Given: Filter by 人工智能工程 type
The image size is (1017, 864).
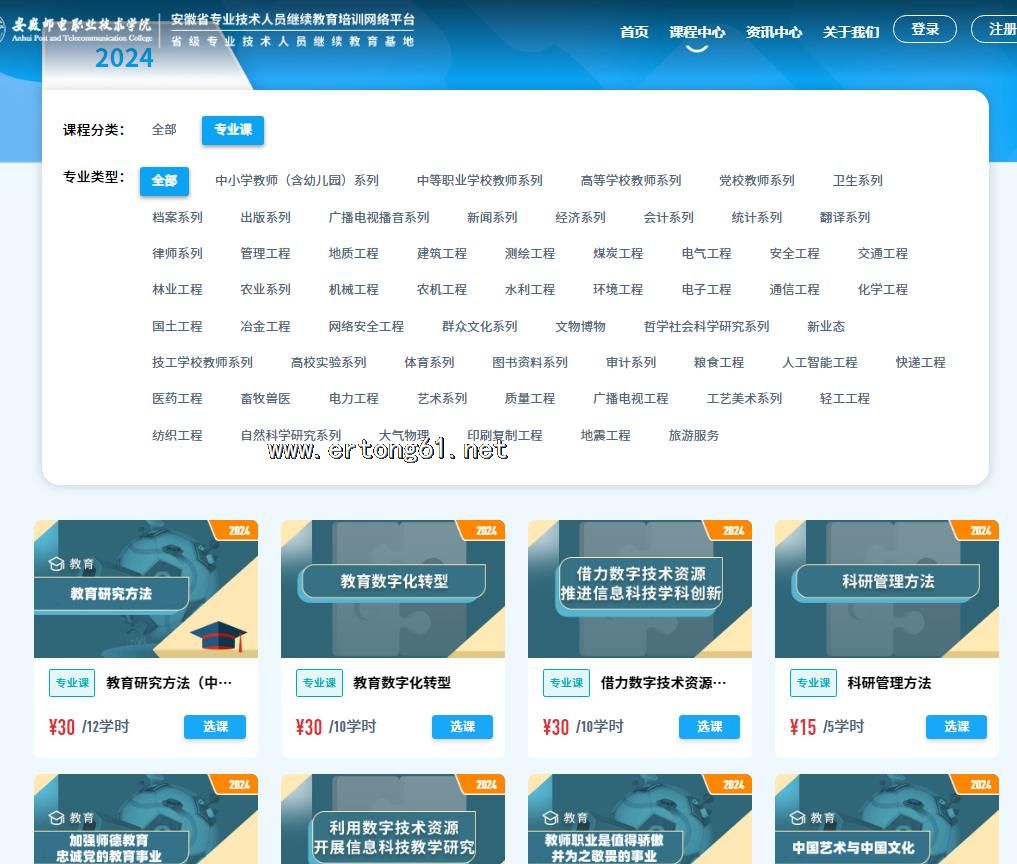Looking at the screenshot, I should click(819, 362).
